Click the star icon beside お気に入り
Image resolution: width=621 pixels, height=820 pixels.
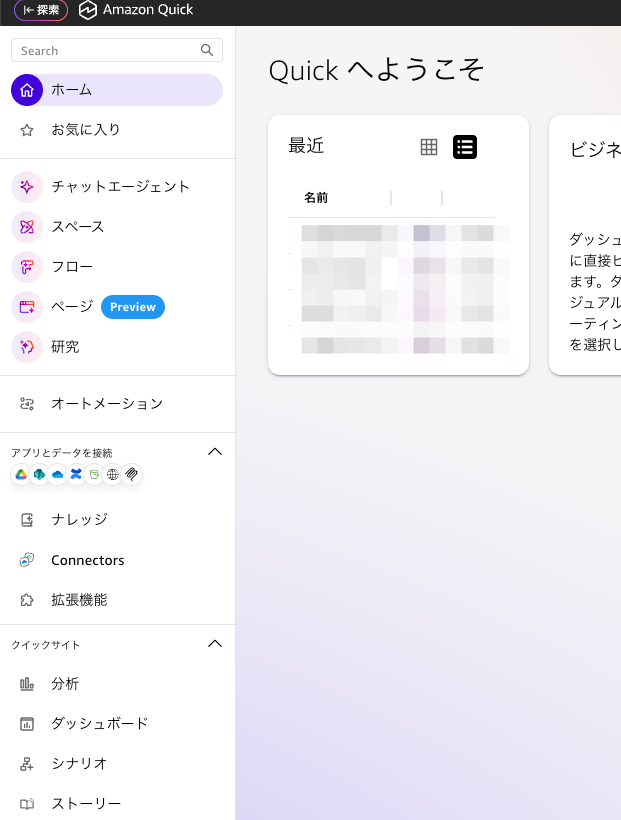click(27, 130)
